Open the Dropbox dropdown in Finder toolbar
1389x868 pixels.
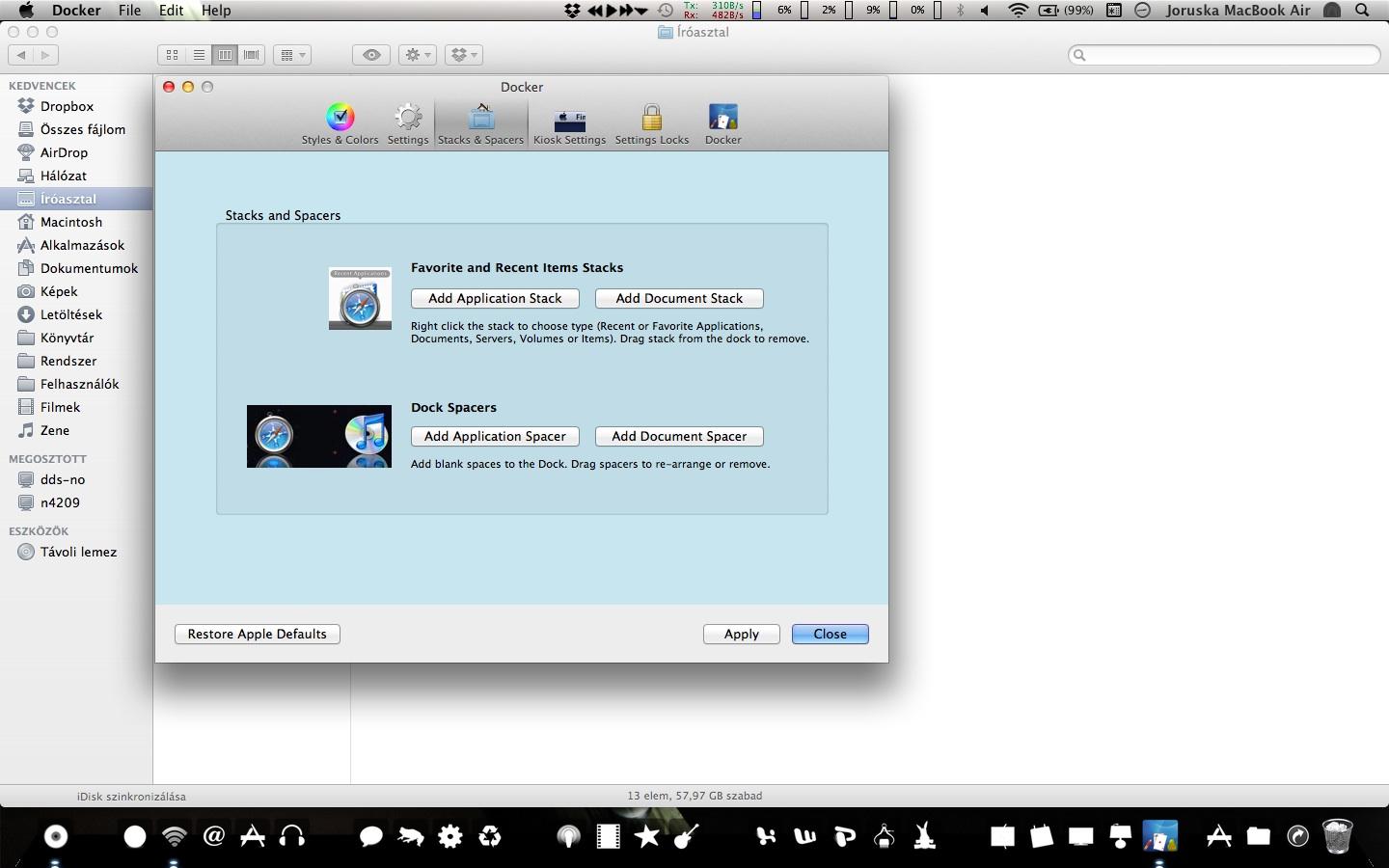coord(464,55)
